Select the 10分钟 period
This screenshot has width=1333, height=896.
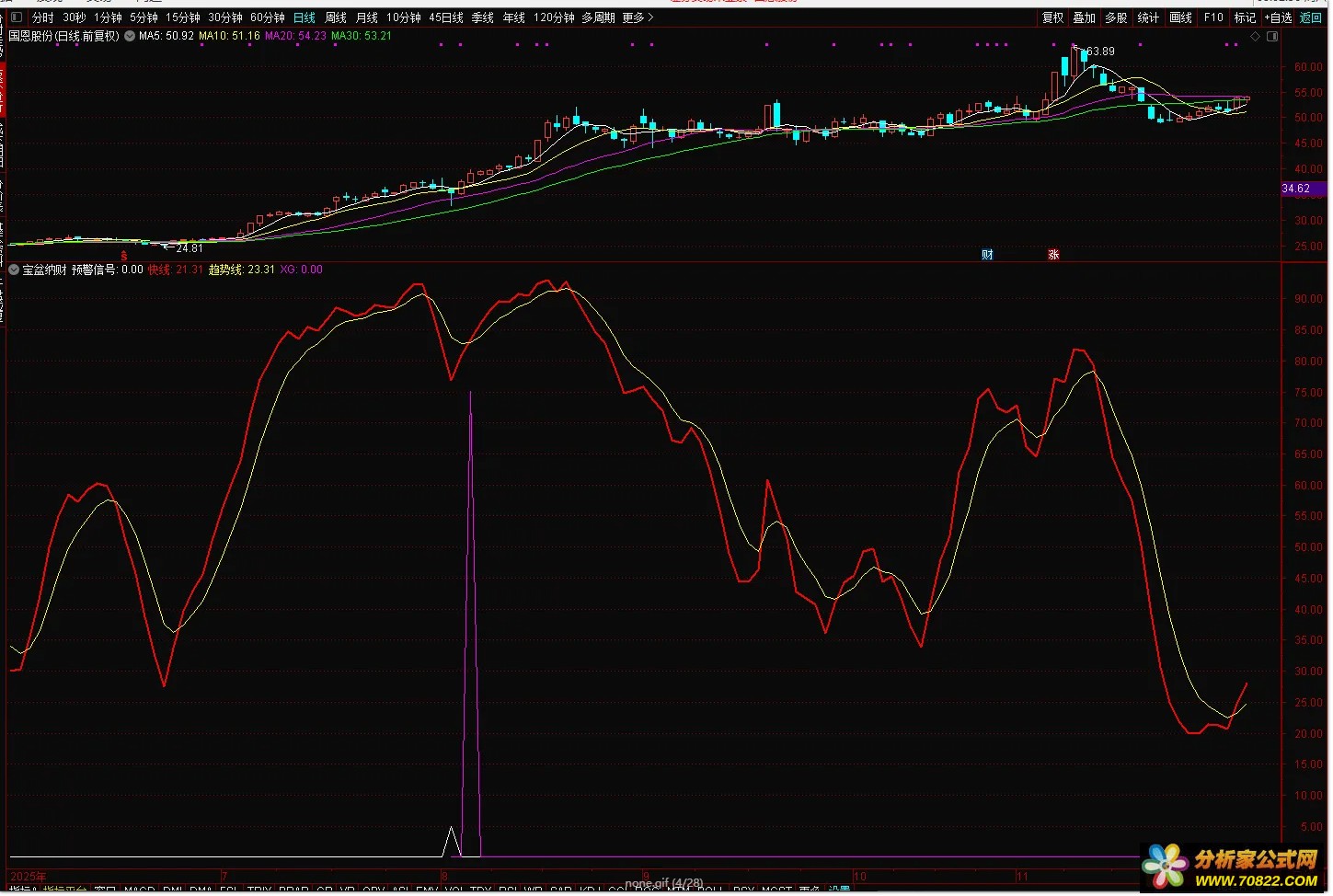tap(404, 17)
